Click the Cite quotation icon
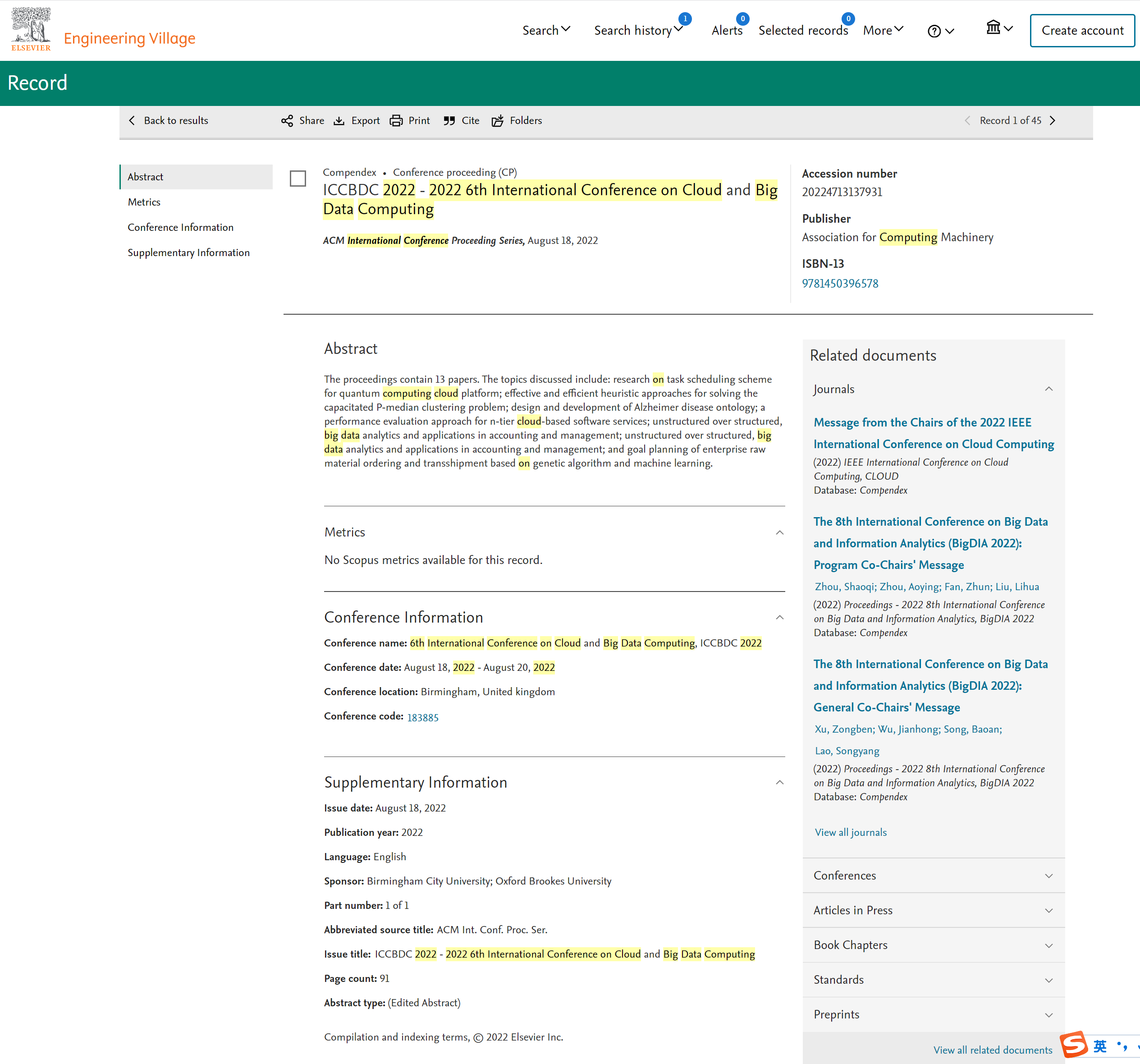This screenshot has width=1140, height=1064. 449,120
